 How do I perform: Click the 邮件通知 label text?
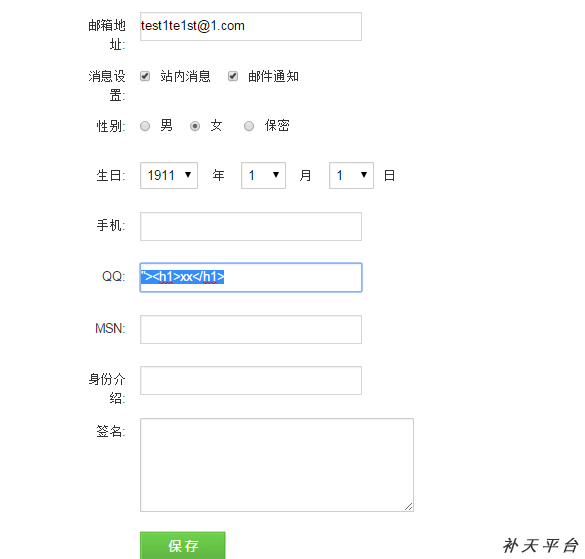tap(273, 76)
